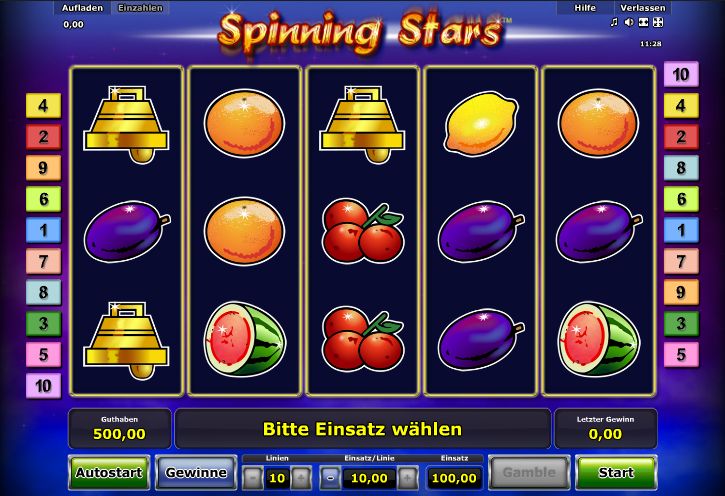Select the Verlassen menu item
The width and height of the screenshot is (725, 496).
click(x=643, y=8)
